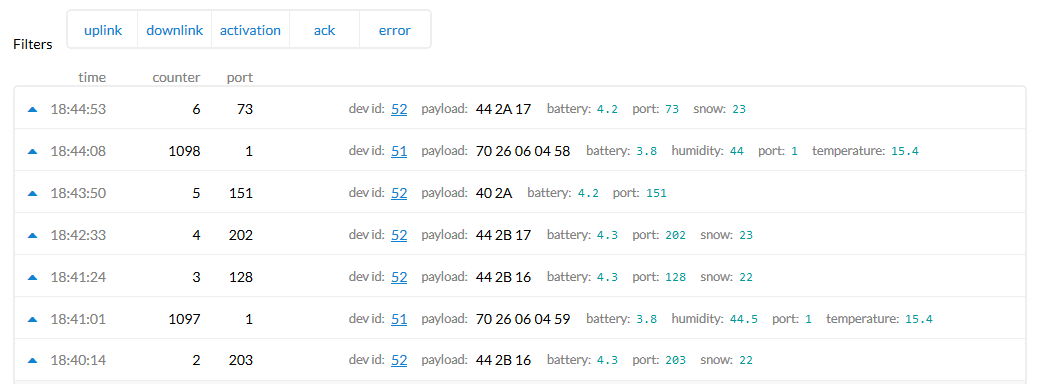Click the up-arrow icon next to 18:40:14
This screenshot has width=1040, height=384.
[x=32, y=361]
